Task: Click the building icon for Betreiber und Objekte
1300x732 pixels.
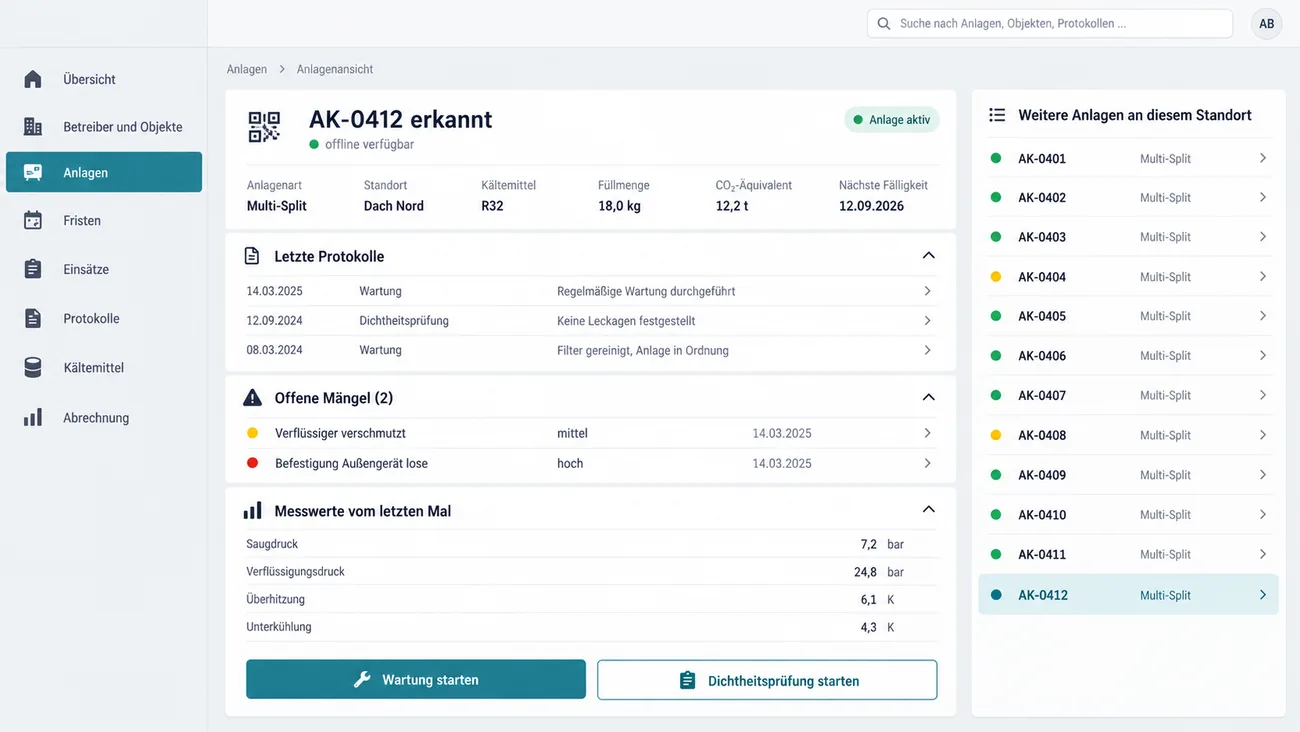Action: (x=33, y=126)
